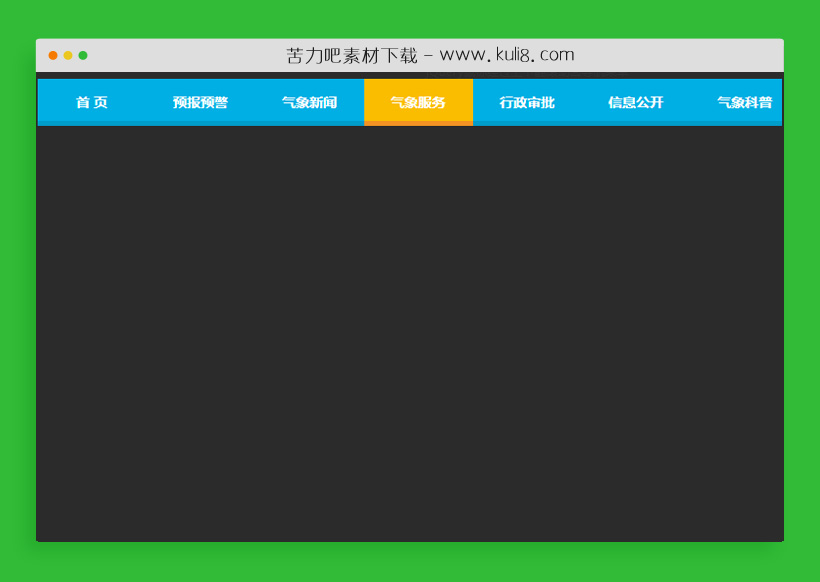Select 预报预警 in the navigation bar
The width and height of the screenshot is (820, 582).
[200, 102]
